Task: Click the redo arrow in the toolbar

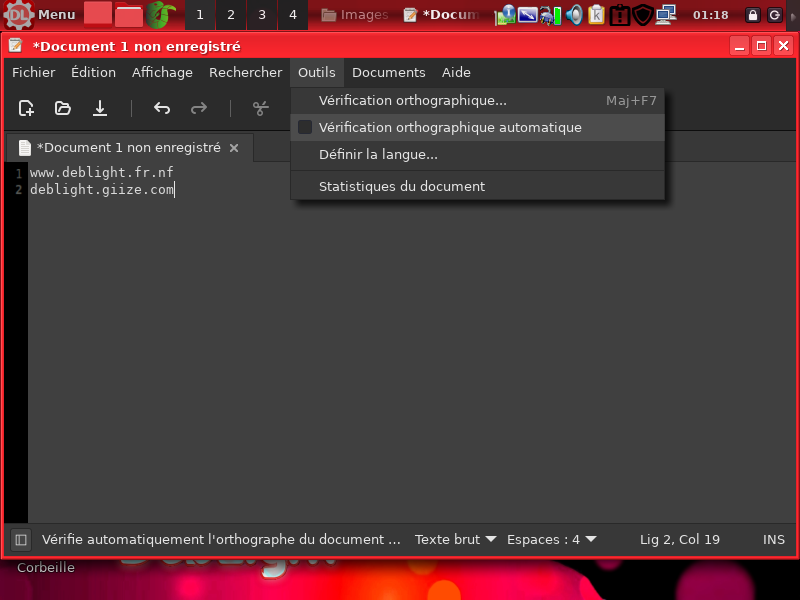Action: (x=199, y=108)
